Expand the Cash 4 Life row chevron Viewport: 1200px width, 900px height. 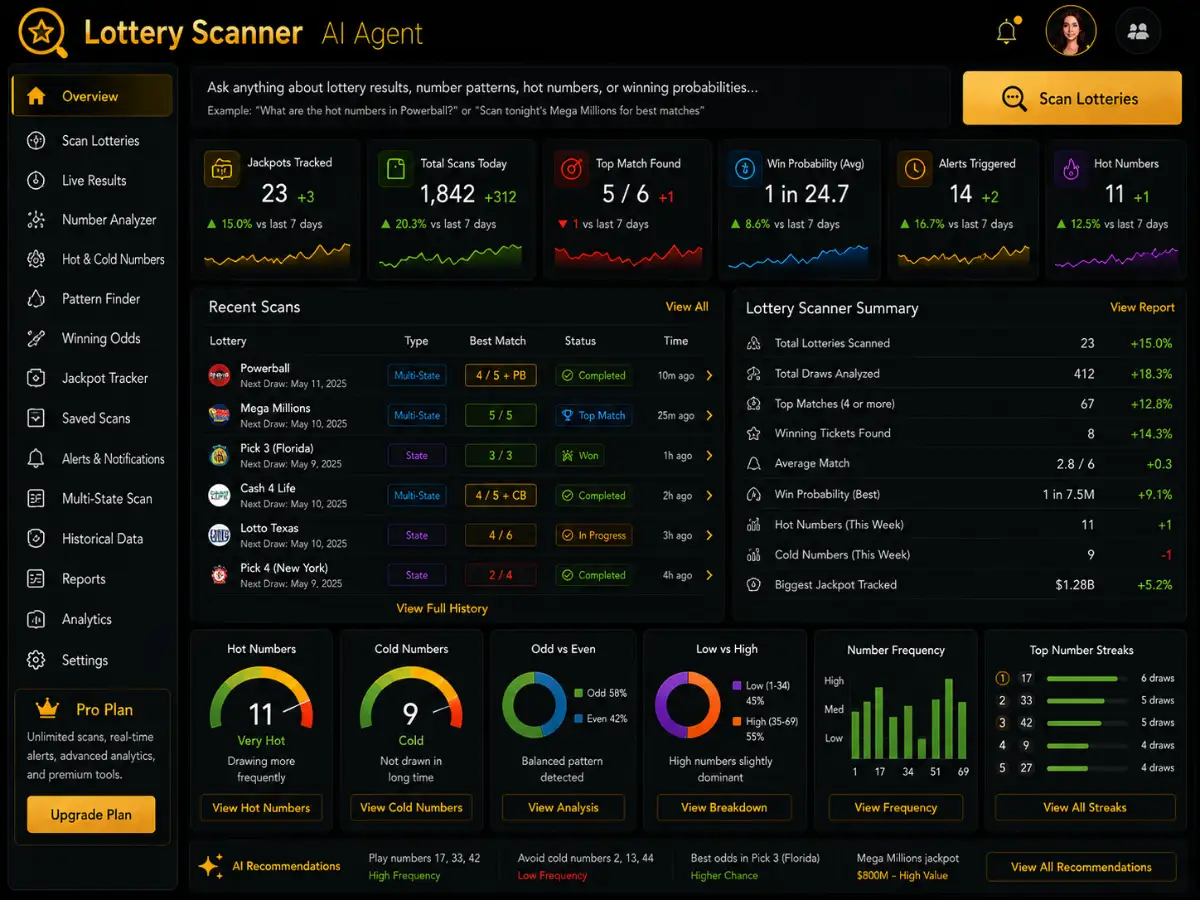pyautogui.click(x=709, y=496)
